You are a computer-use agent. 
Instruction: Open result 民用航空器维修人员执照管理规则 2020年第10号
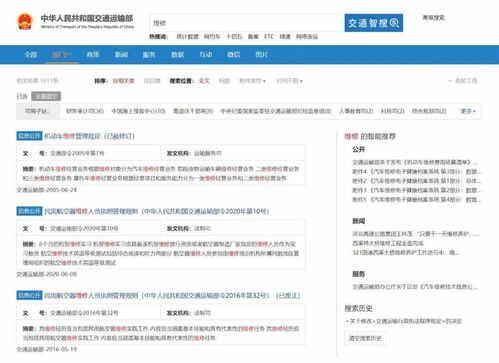pyautogui.click(x=157, y=211)
